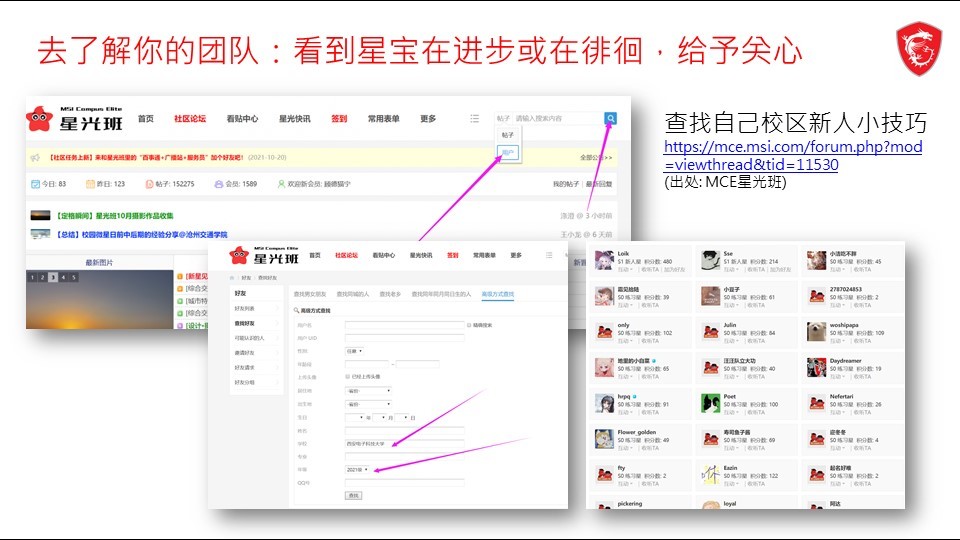
Task: Click the megaphone announcement icon
Action: pyautogui.click(x=36, y=158)
